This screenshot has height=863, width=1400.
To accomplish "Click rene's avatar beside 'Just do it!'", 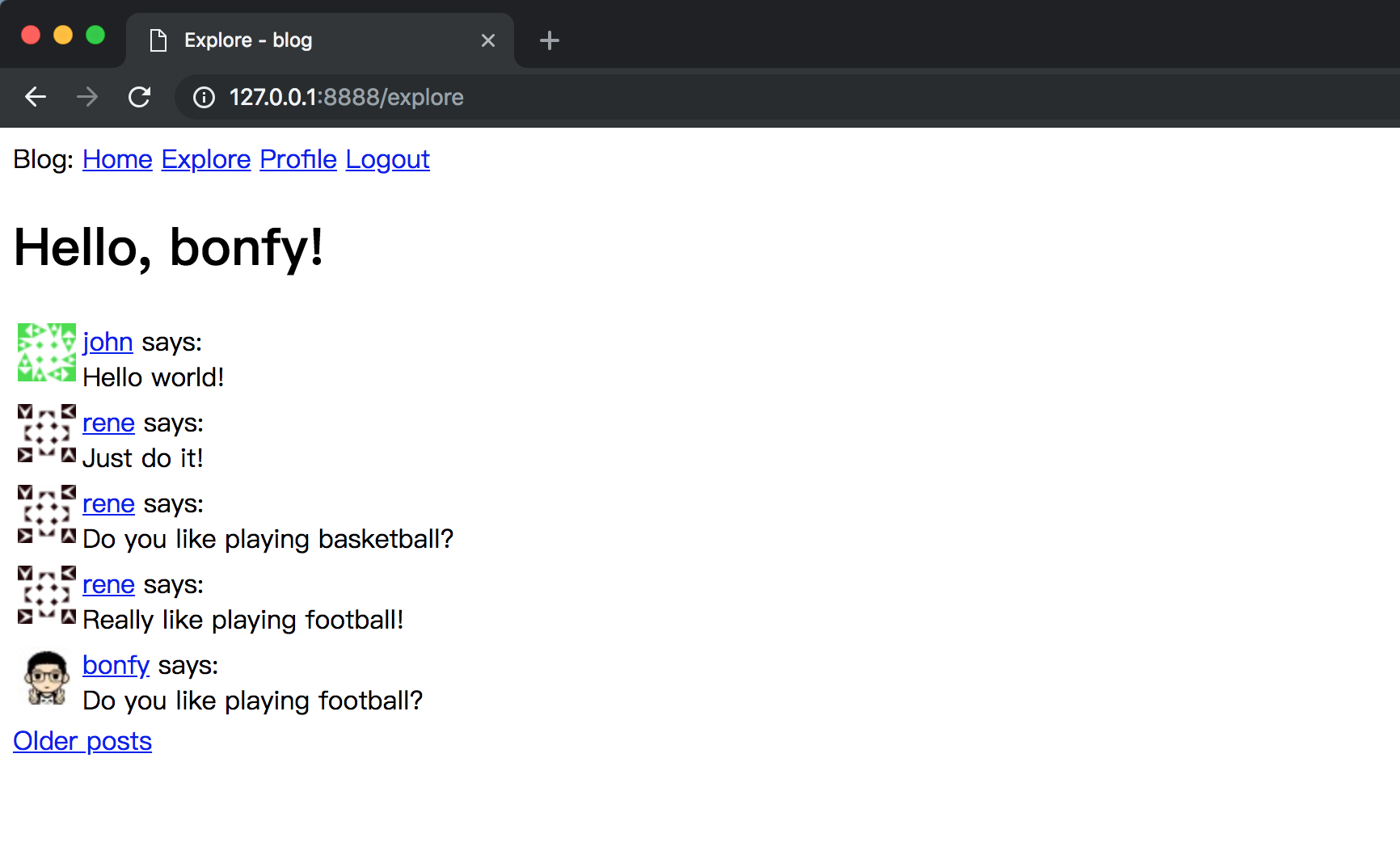I will pos(47,433).
